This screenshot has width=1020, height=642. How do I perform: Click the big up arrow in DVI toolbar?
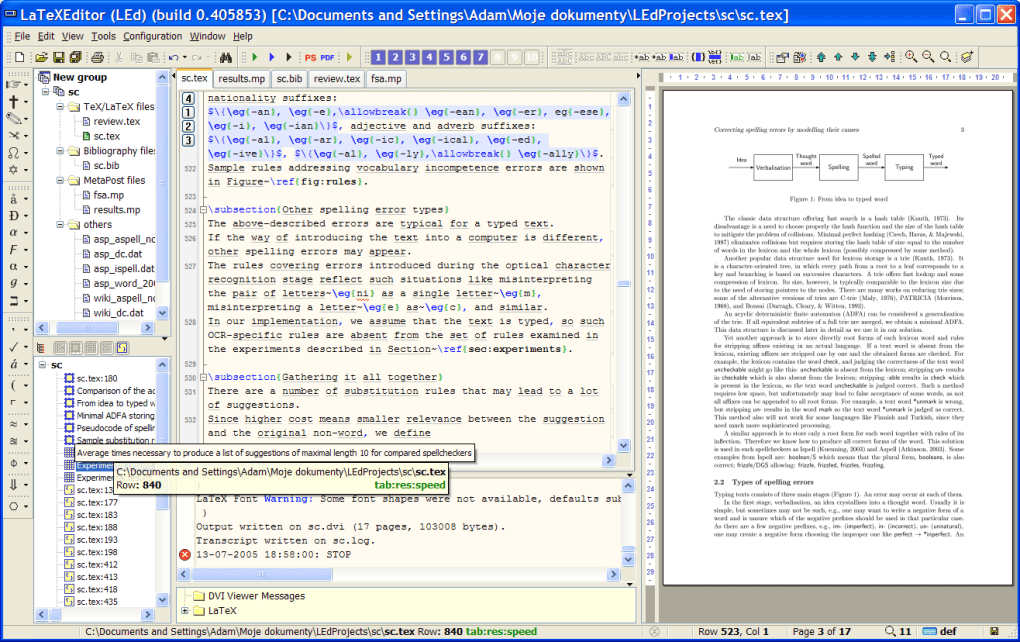[x=822, y=57]
